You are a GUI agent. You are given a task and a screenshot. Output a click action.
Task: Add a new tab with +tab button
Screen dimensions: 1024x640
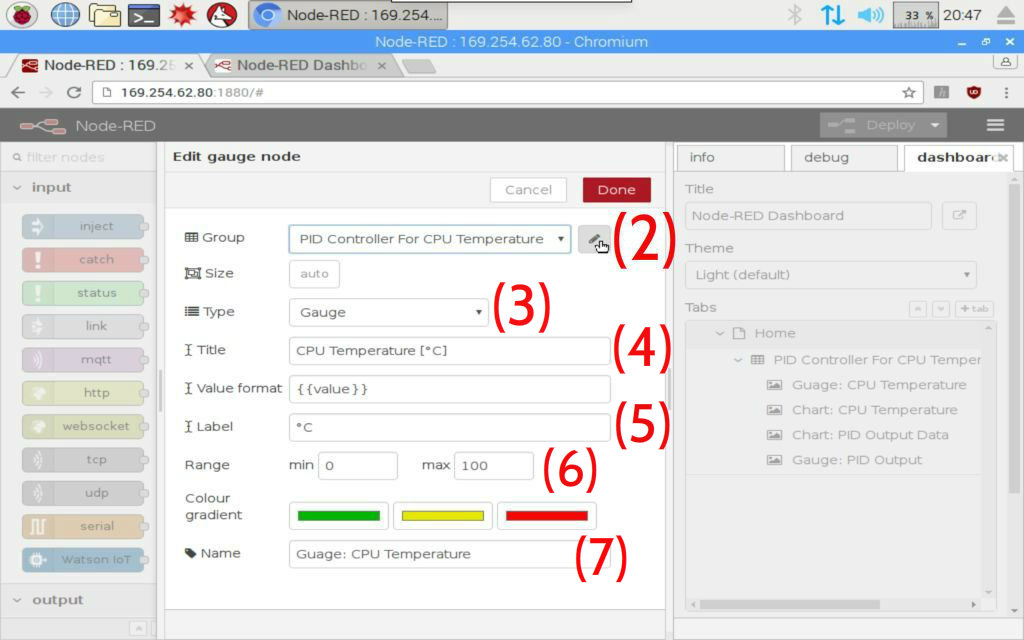click(974, 308)
